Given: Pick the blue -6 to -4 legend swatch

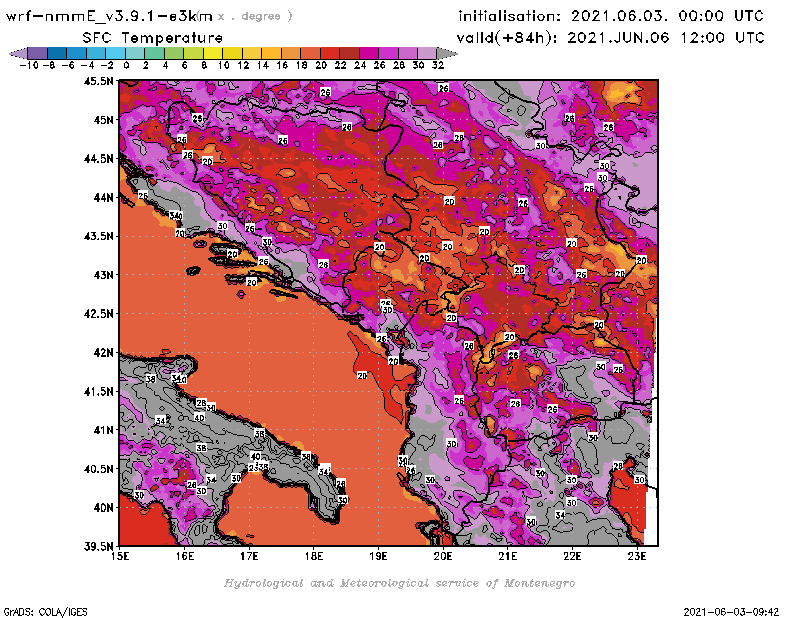Looking at the screenshot, I should pyautogui.click(x=77, y=53).
